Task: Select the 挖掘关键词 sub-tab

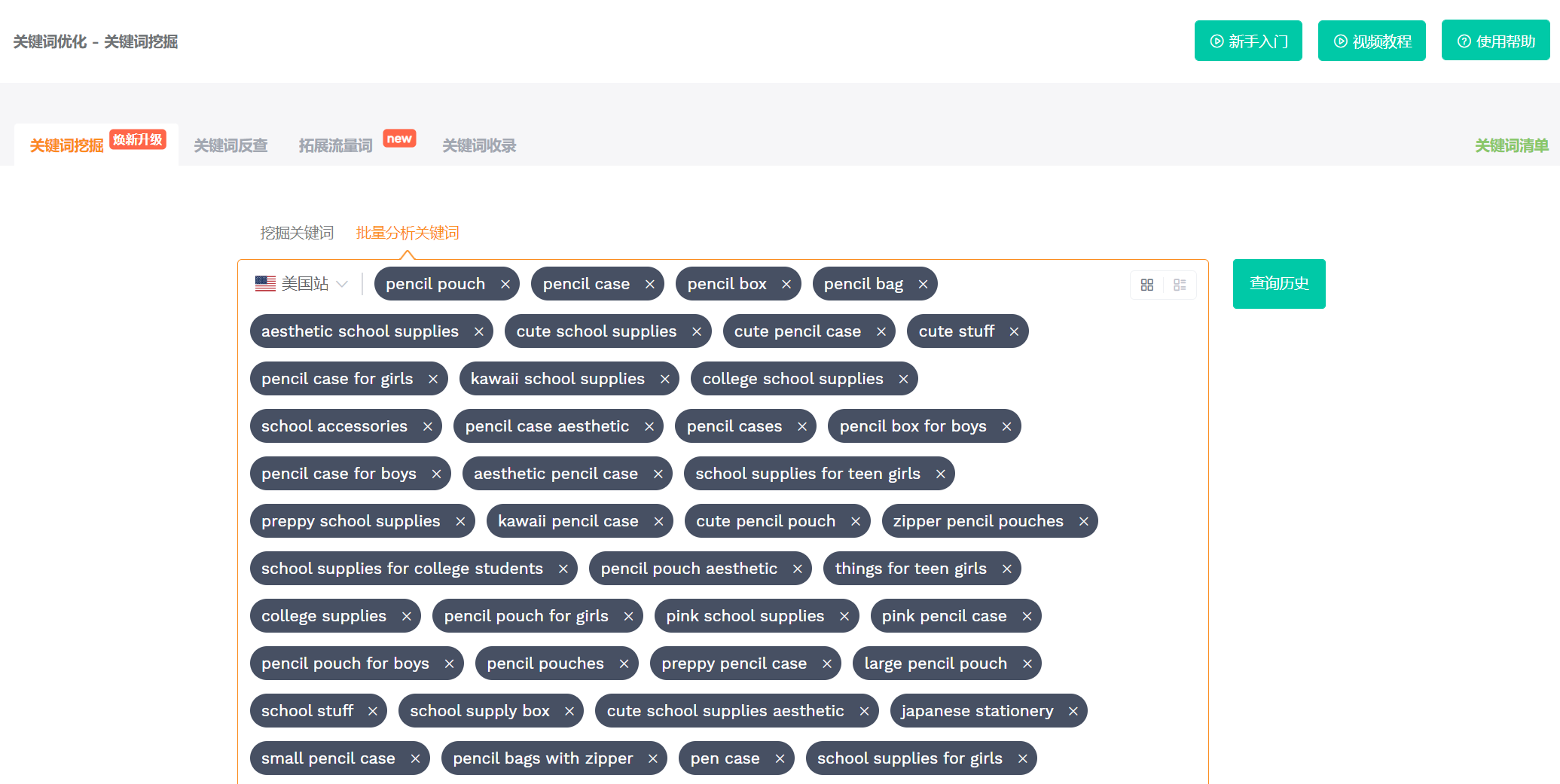Action: tap(297, 233)
